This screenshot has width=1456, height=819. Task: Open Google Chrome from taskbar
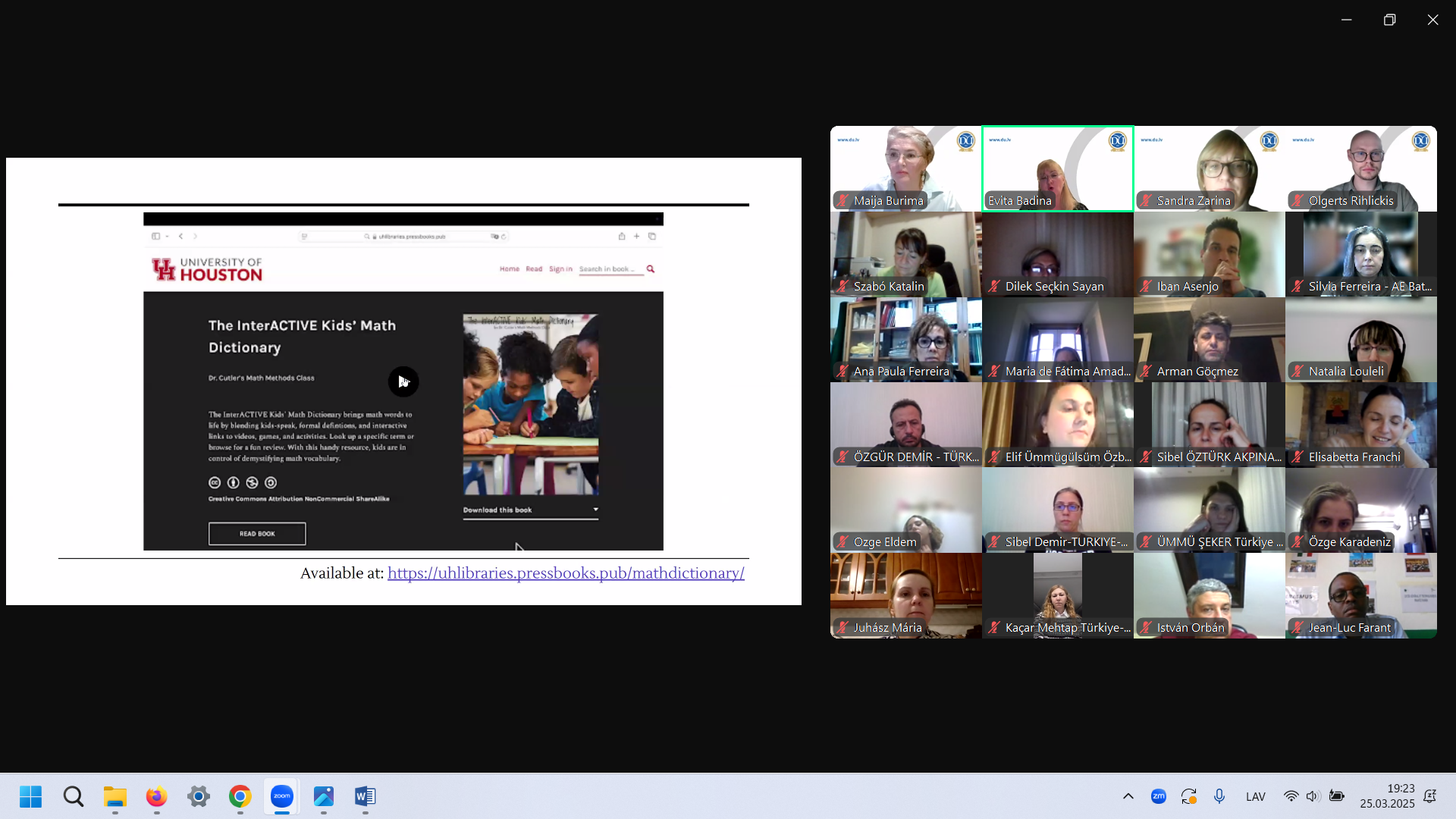coord(240,796)
